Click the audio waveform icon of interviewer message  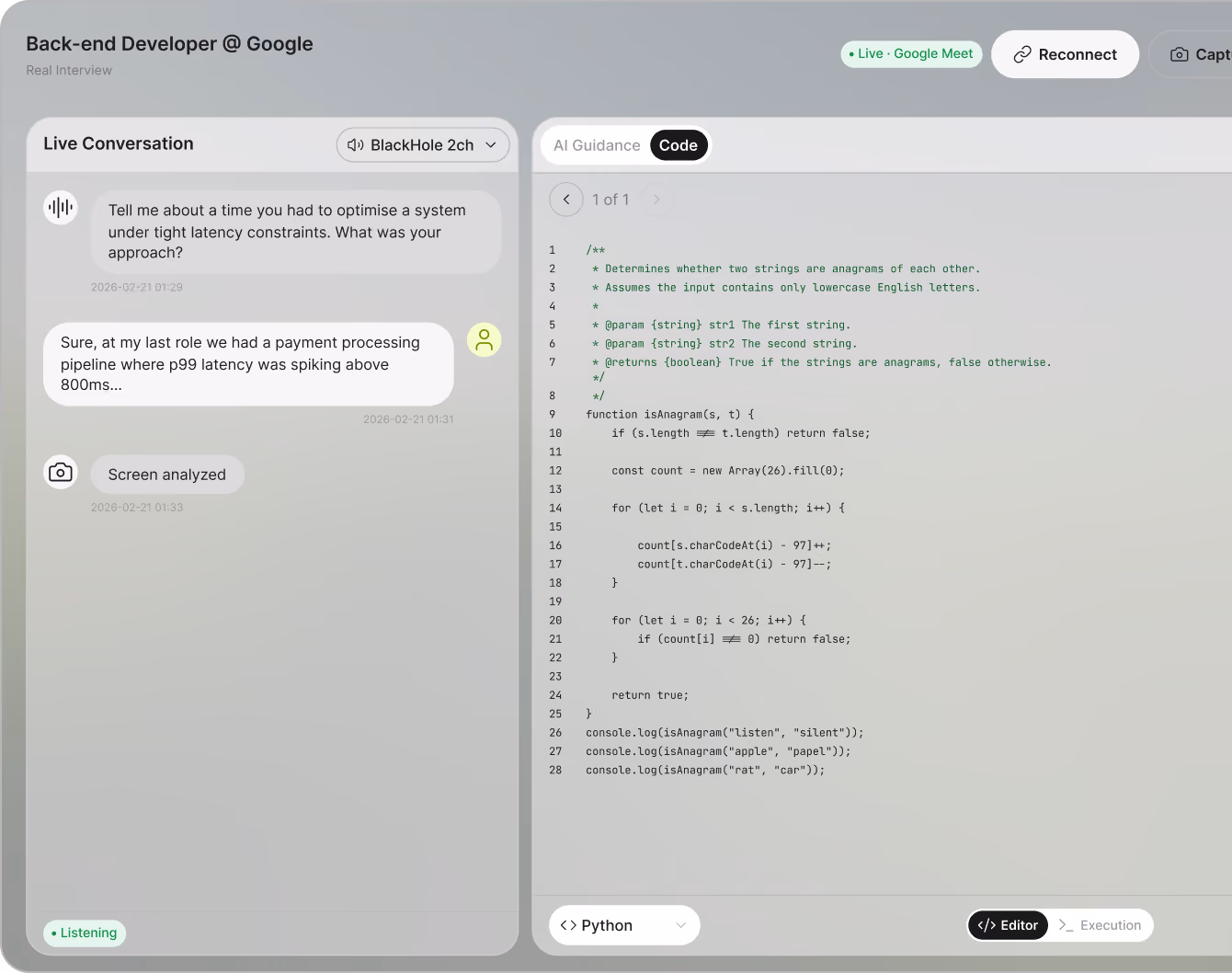(61, 207)
